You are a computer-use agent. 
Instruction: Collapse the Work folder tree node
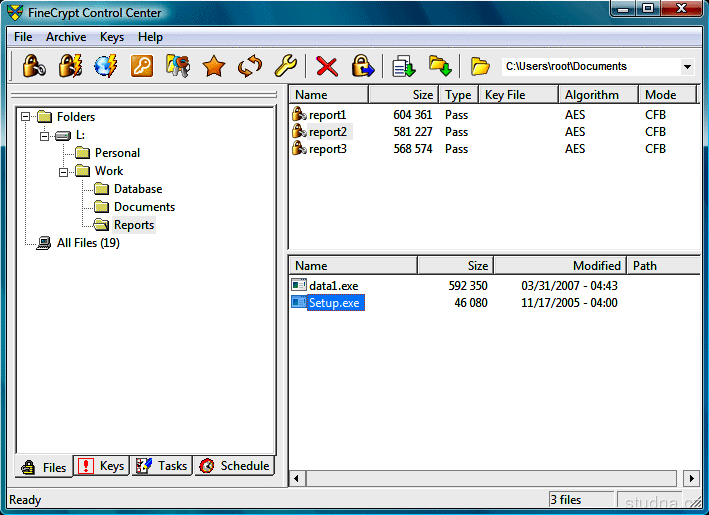[x=63, y=171]
